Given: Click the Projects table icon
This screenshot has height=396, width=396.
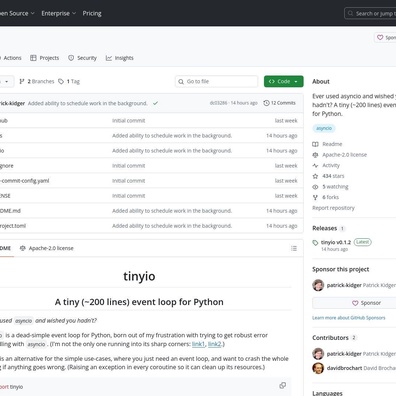Looking at the screenshot, I should (x=33, y=58).
